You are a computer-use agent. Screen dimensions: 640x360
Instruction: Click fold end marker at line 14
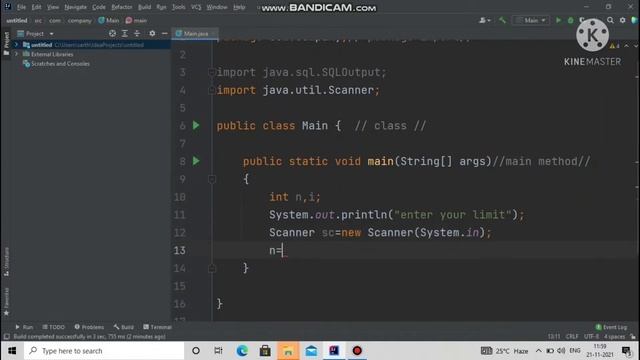(x=212, y=268)
